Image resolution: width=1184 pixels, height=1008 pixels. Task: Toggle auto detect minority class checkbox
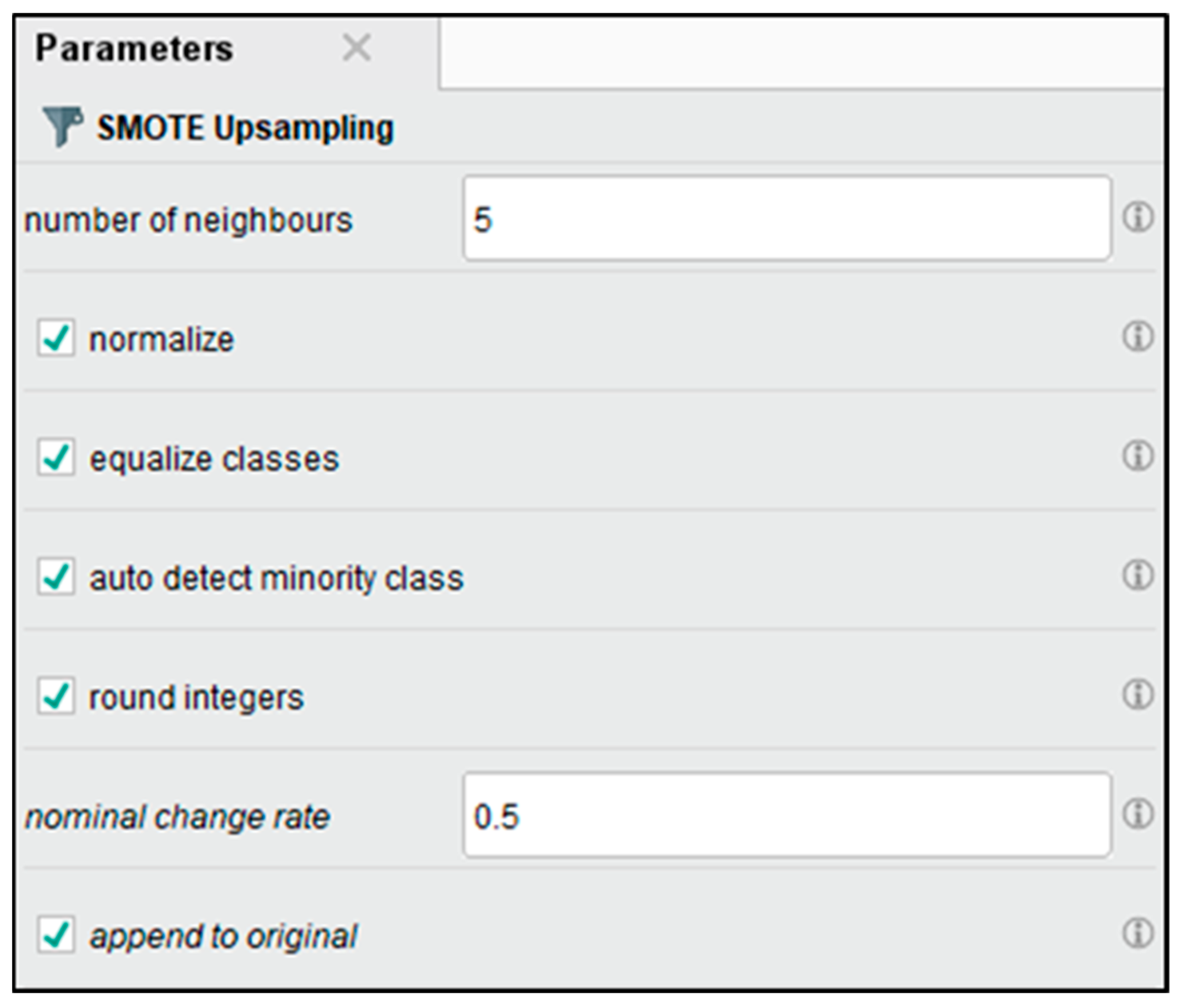point(56,577)
